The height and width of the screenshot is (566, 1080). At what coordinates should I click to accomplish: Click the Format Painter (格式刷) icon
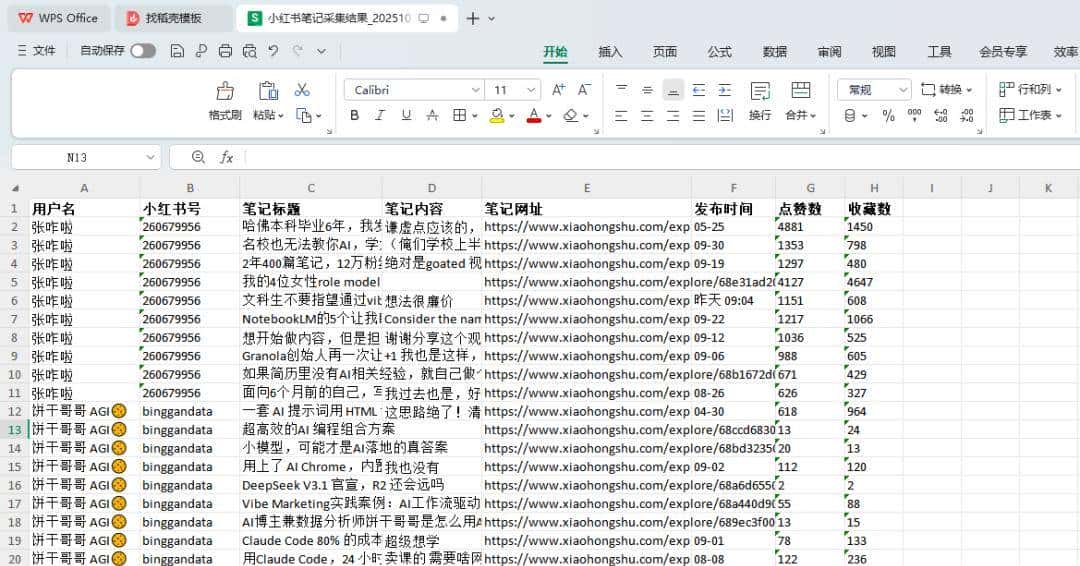tap(225, 90)
